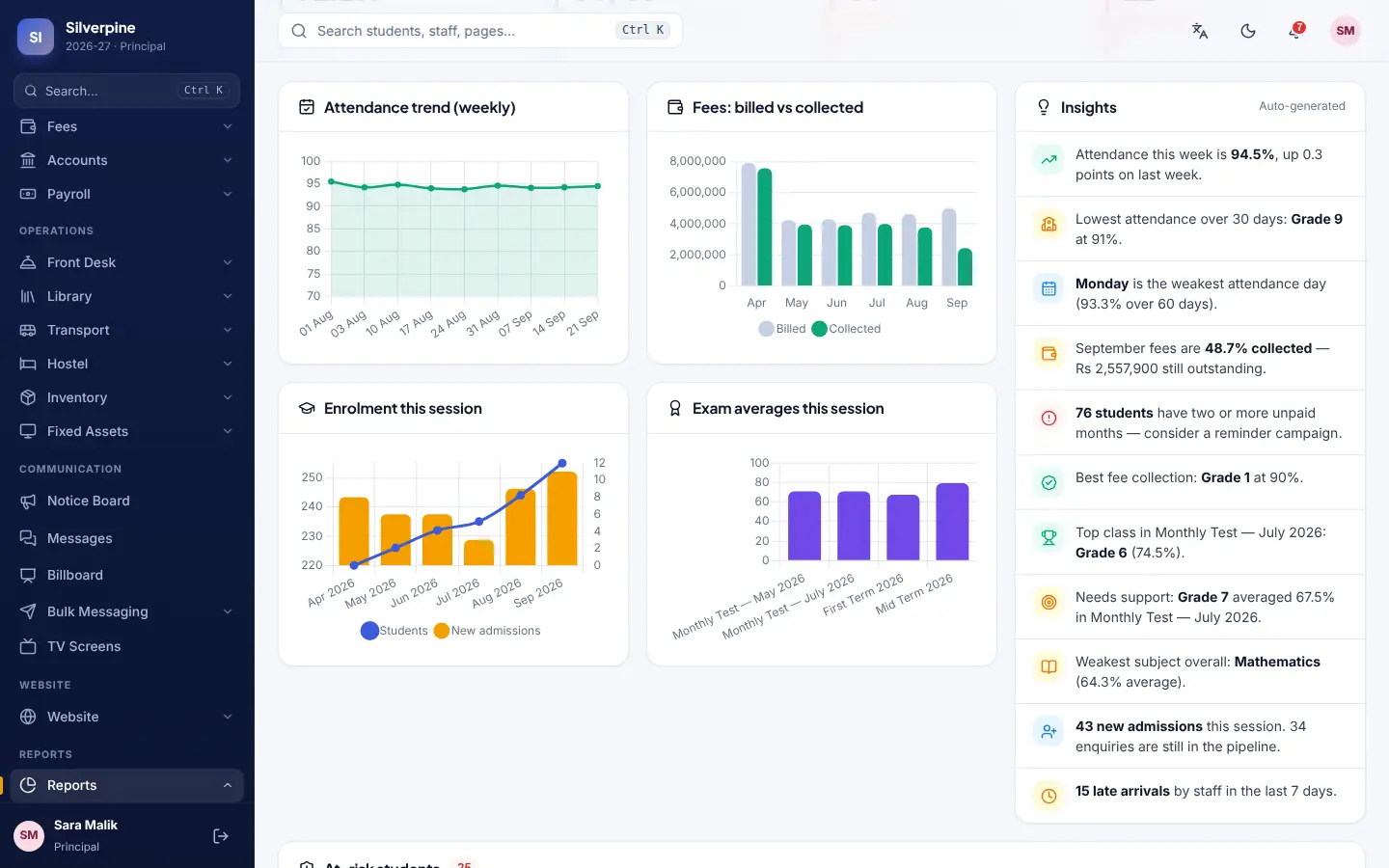Click the Sep 2026 new admissions bar
Screen dimensions: 1389x868
(x=562, y=518)
